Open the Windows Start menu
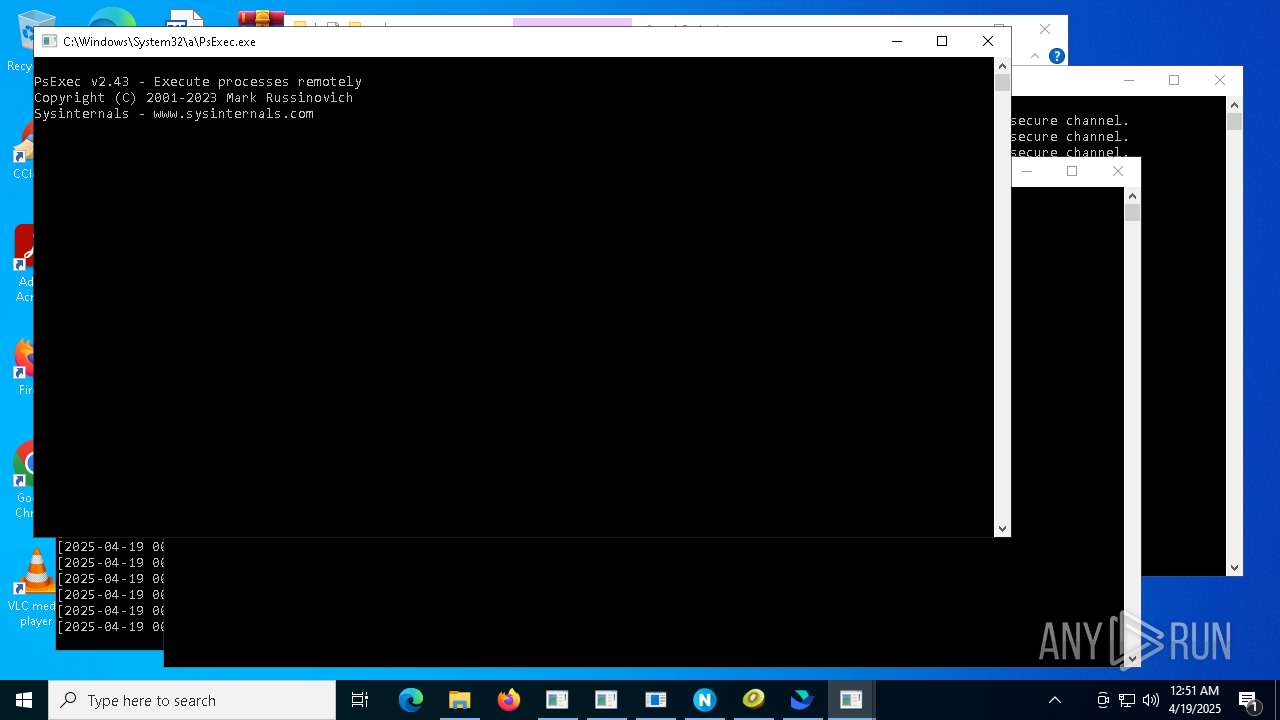The width and height of the screenshot is (1280, 720). point(24,700)
